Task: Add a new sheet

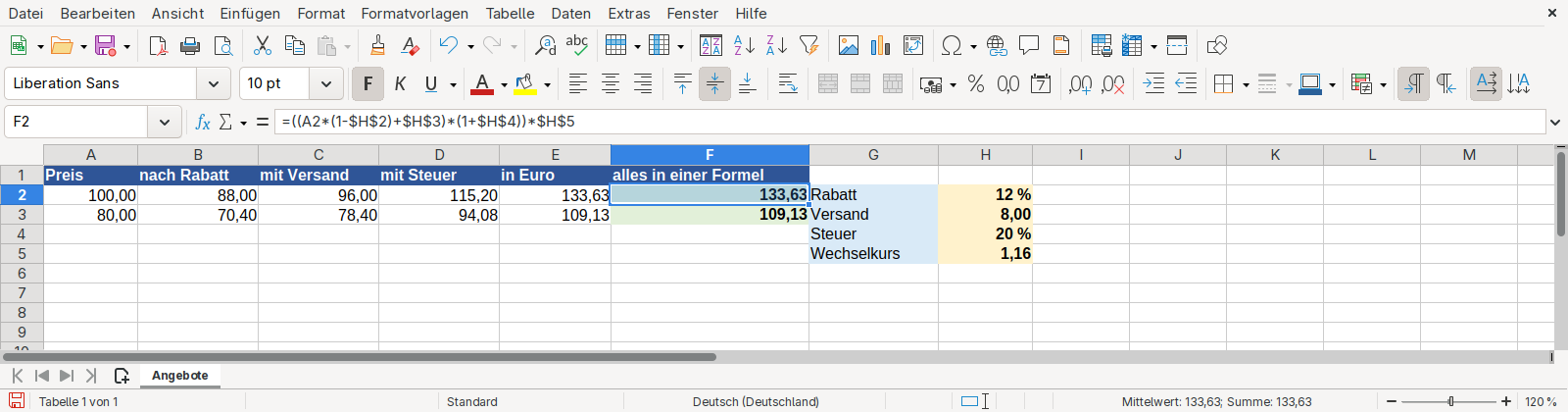Action: click(x=122, y=376)
